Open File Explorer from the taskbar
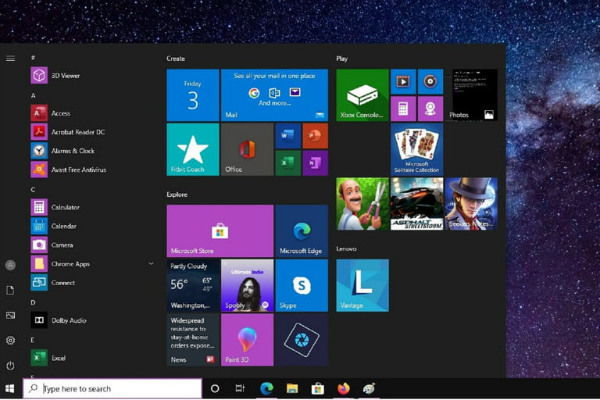The image size is (600, 400). (x=292, y=389)
